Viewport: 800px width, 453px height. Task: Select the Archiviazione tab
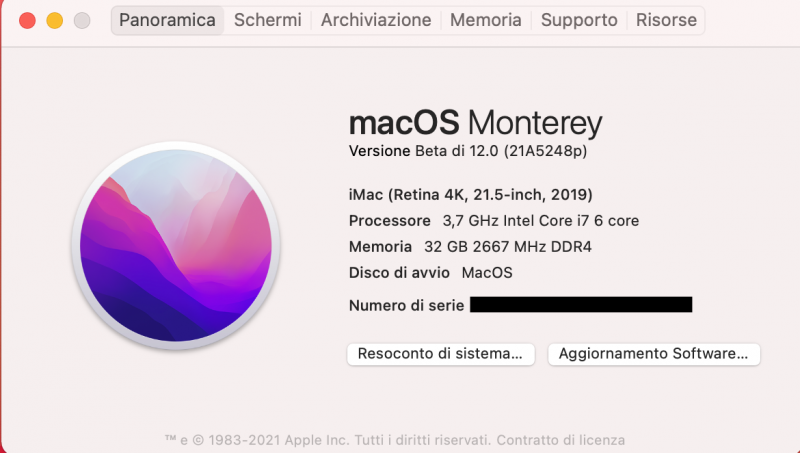coord(376,20)
